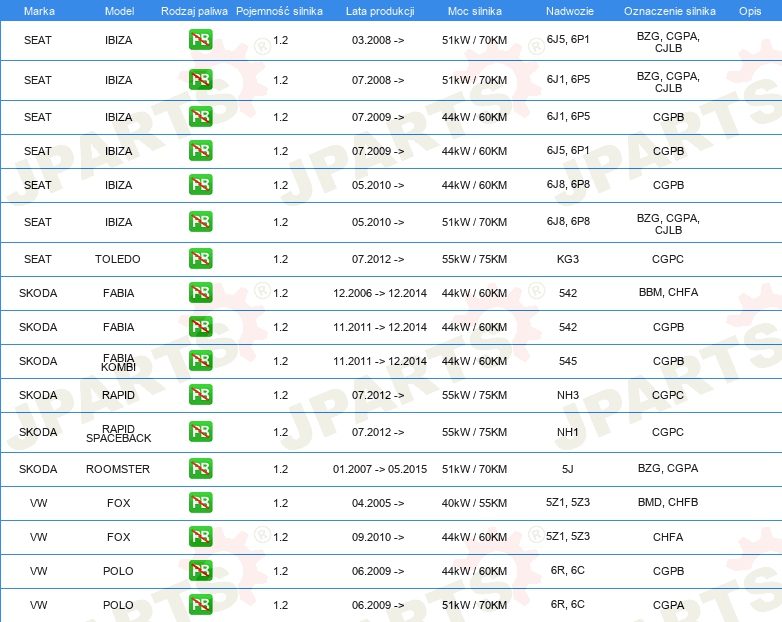Click petrol icon in RAPID NH3 row

click(200, 395)
